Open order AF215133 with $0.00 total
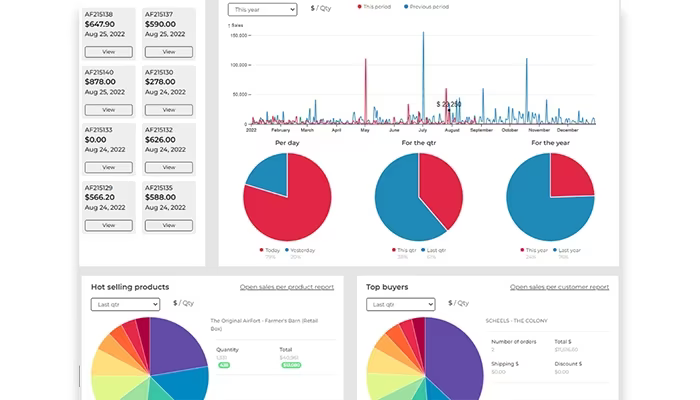This screenshot has height=400, width=700. pos(108,167)
